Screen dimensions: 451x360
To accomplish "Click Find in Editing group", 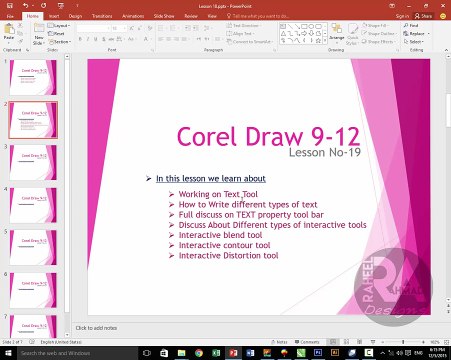I will pos(411,25).
